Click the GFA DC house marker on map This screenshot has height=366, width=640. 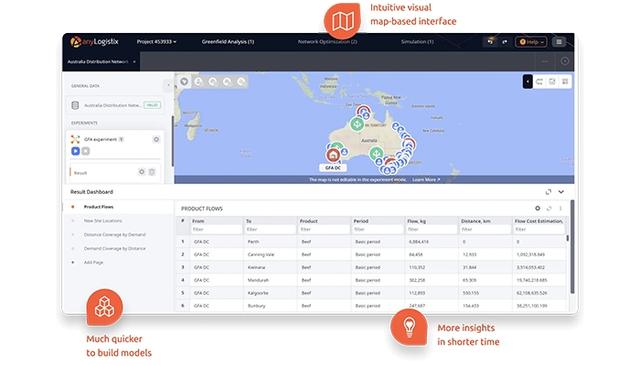[333, 155]
